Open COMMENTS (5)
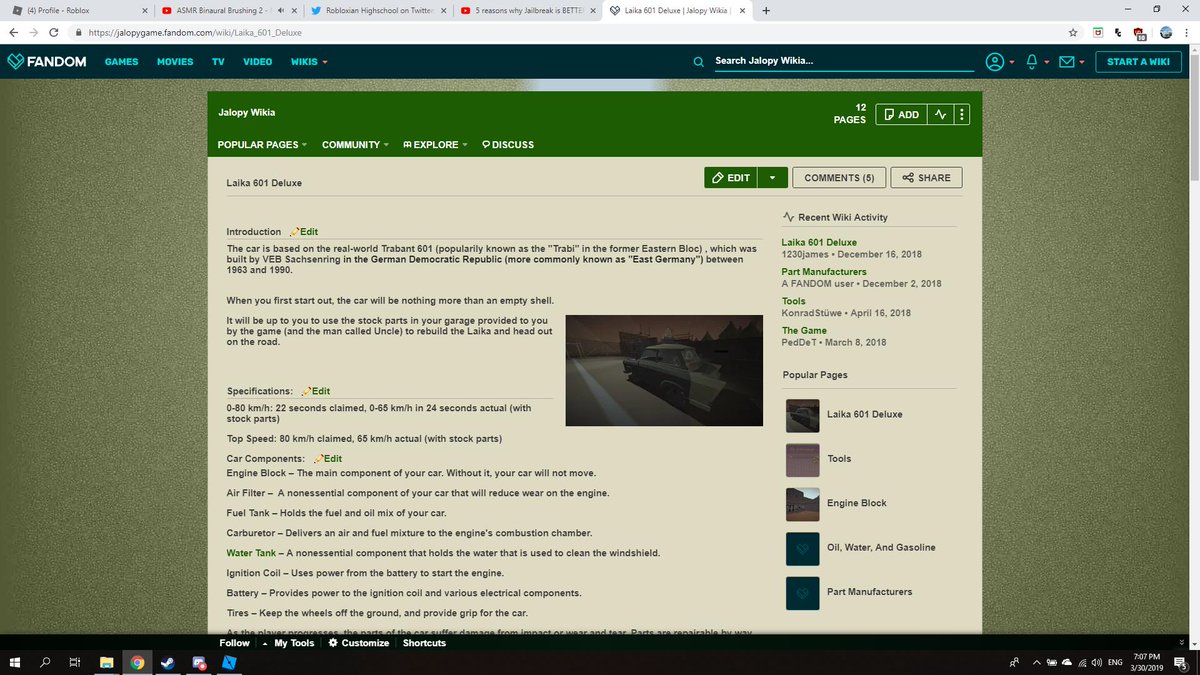This screenshot has width=1200, height=675. point(839,178)
